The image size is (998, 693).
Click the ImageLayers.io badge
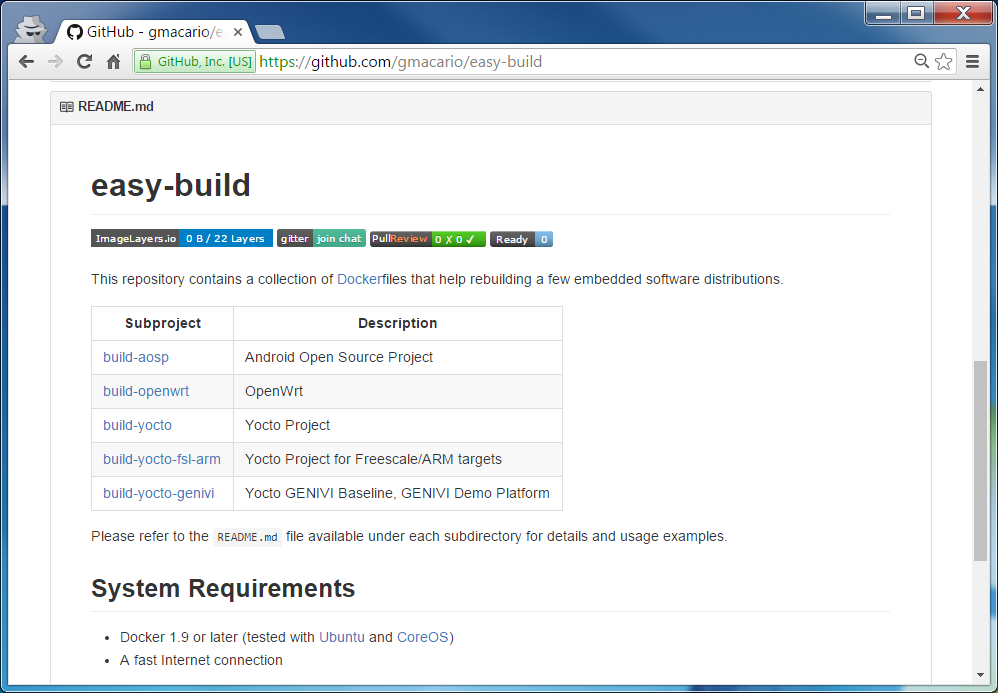coord(182,239)
